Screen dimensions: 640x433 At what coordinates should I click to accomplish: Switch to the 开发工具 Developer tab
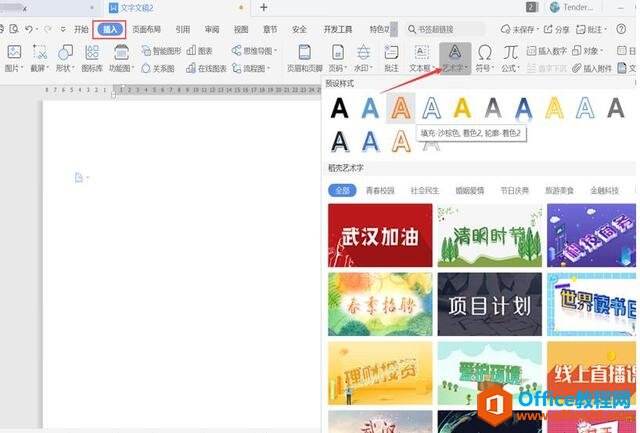338,29
